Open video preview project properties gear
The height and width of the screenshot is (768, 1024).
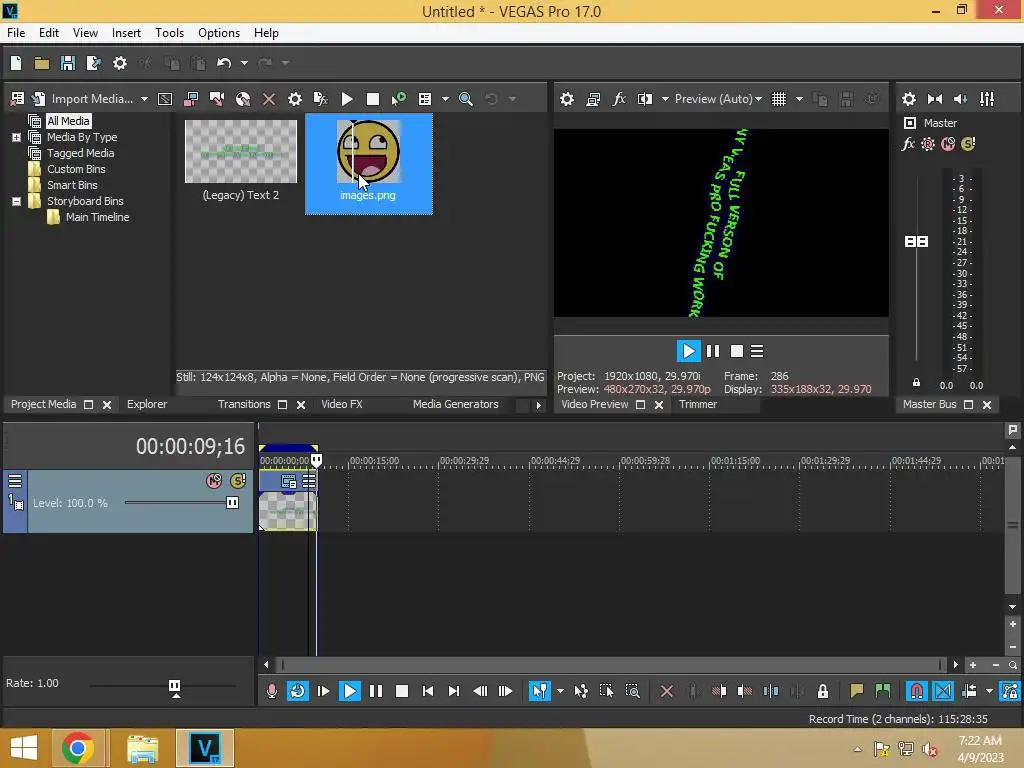(567, 99)
